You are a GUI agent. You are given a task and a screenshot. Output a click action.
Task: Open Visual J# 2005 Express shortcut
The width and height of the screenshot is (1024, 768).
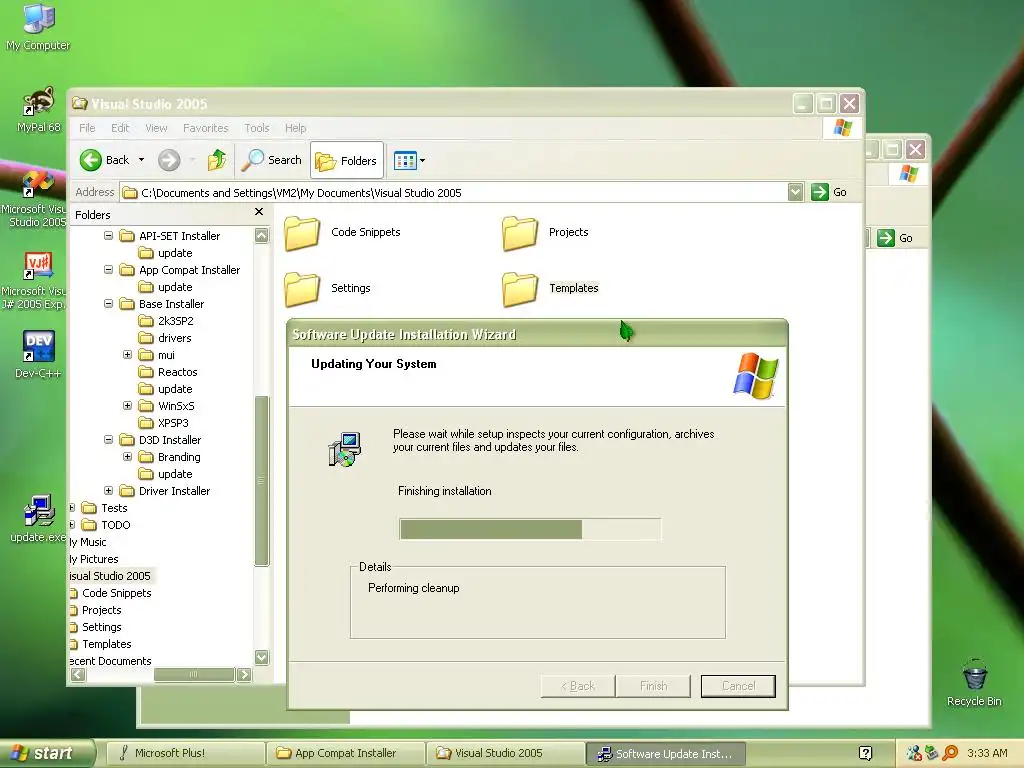[36, 281]
